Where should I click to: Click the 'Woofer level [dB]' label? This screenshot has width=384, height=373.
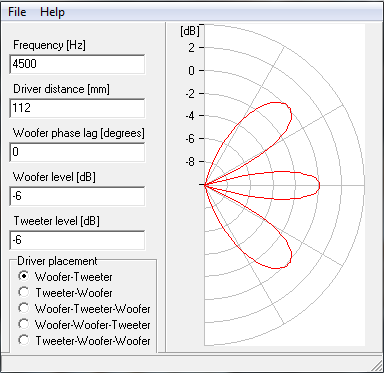point(54,177)
